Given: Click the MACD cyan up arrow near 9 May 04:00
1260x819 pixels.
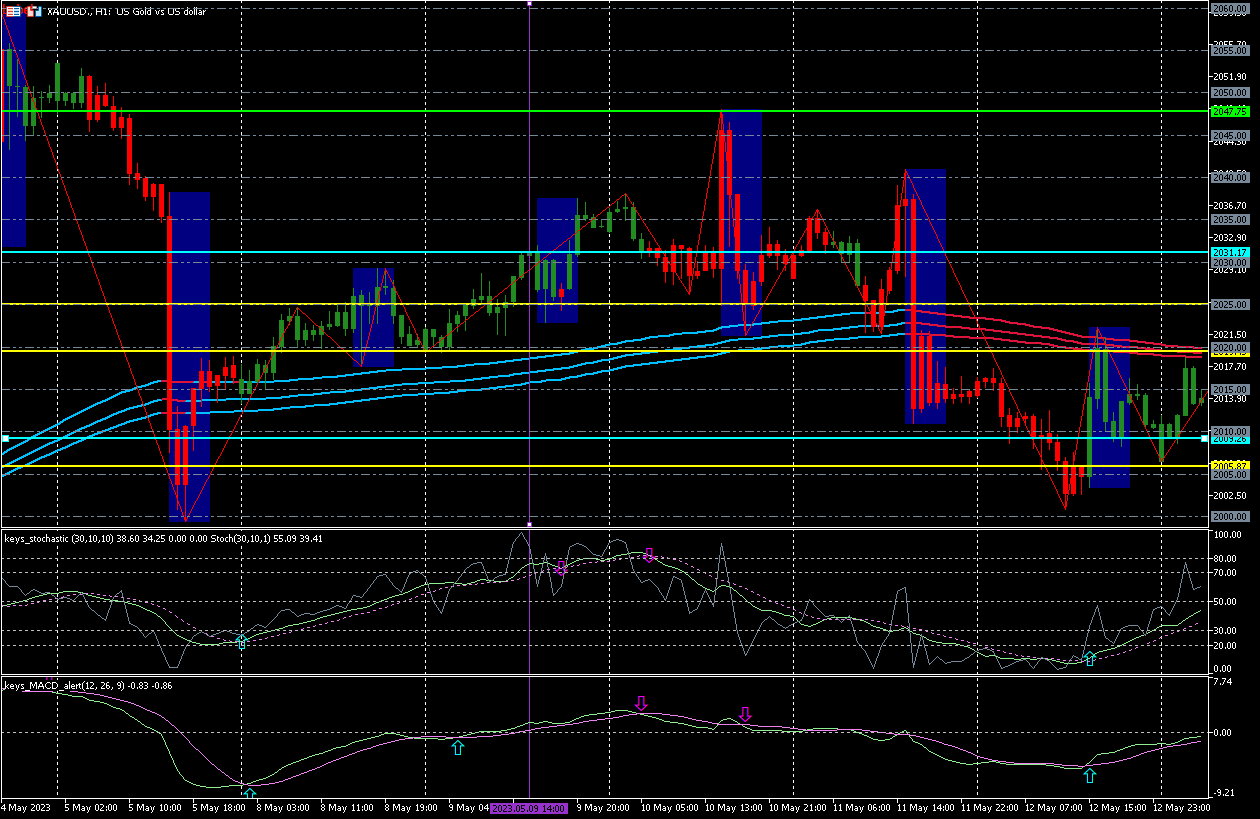Looking at the screenshot, I should (457, 747).
